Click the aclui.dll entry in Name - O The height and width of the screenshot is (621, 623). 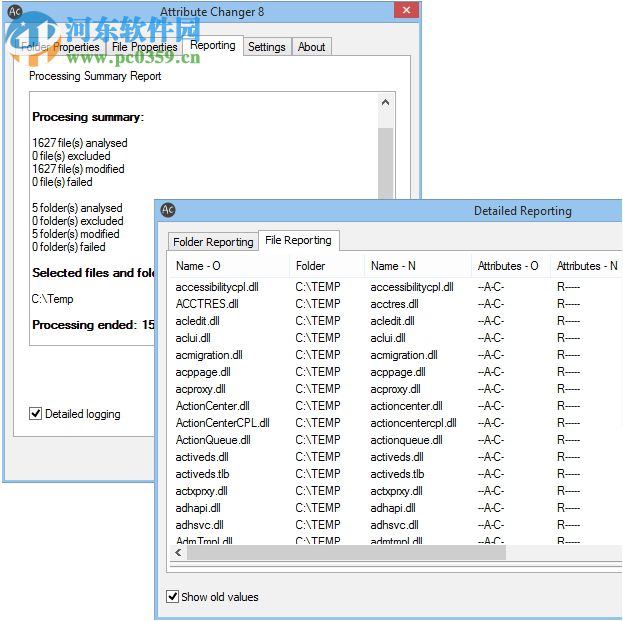[x=193, y=338]
